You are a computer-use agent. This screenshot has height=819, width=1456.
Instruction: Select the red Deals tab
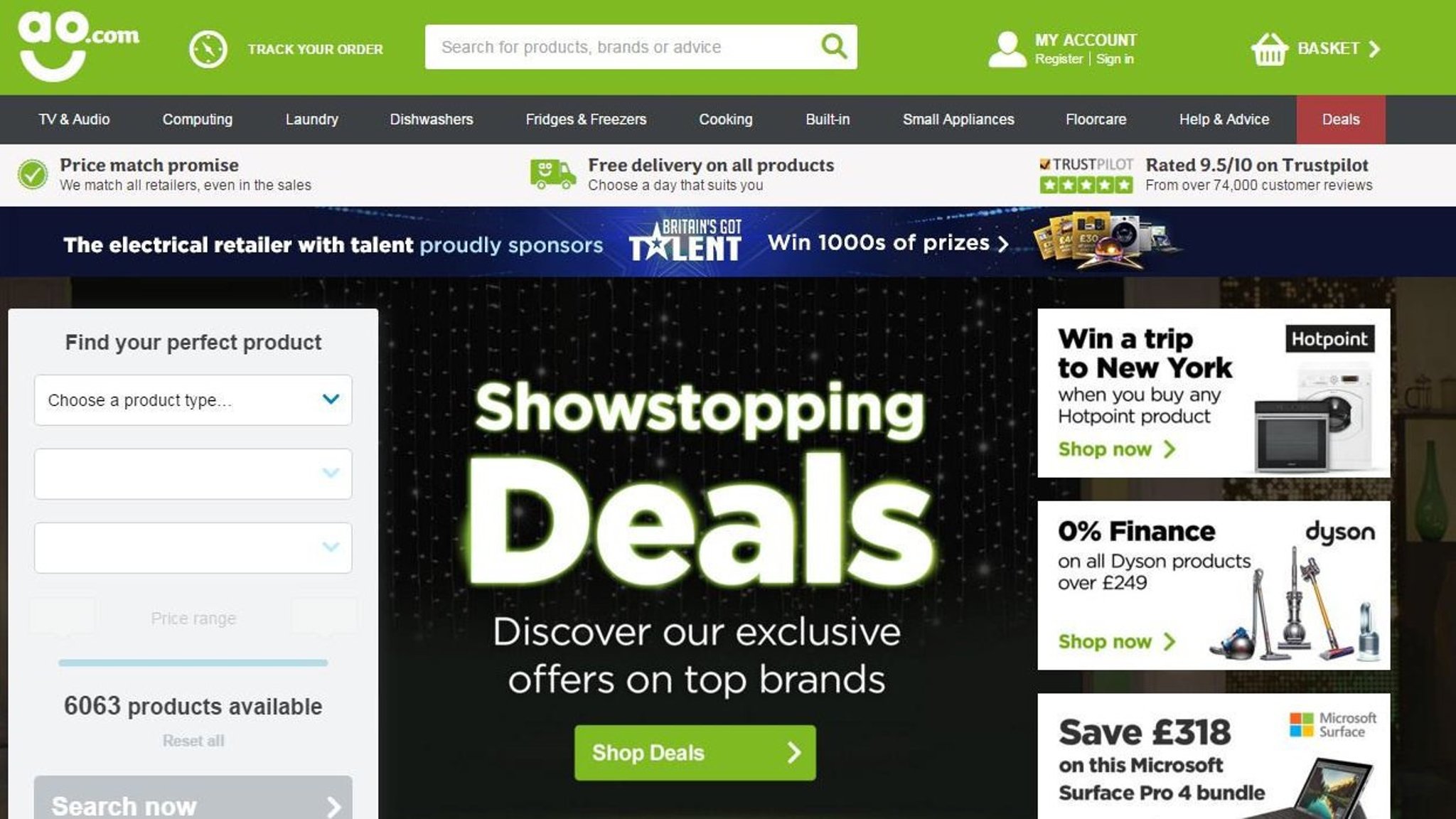coord(1341,119)
